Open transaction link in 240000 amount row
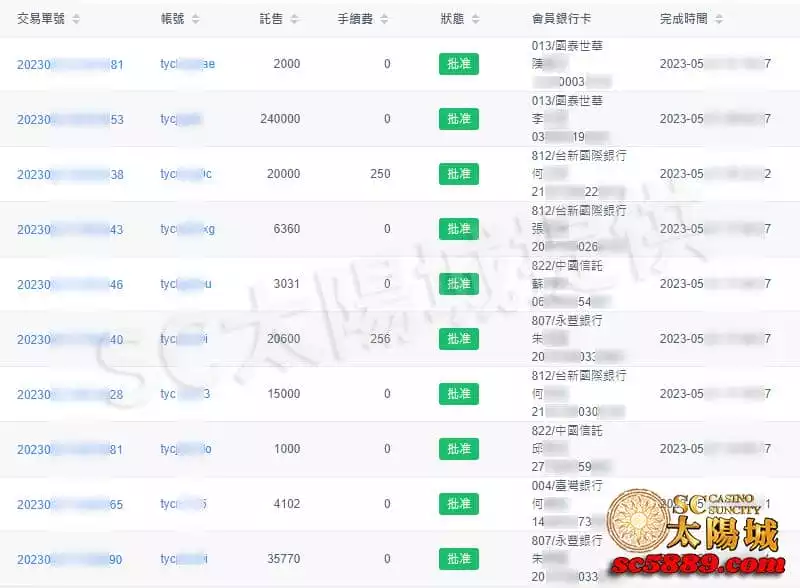 coord(70,119)
